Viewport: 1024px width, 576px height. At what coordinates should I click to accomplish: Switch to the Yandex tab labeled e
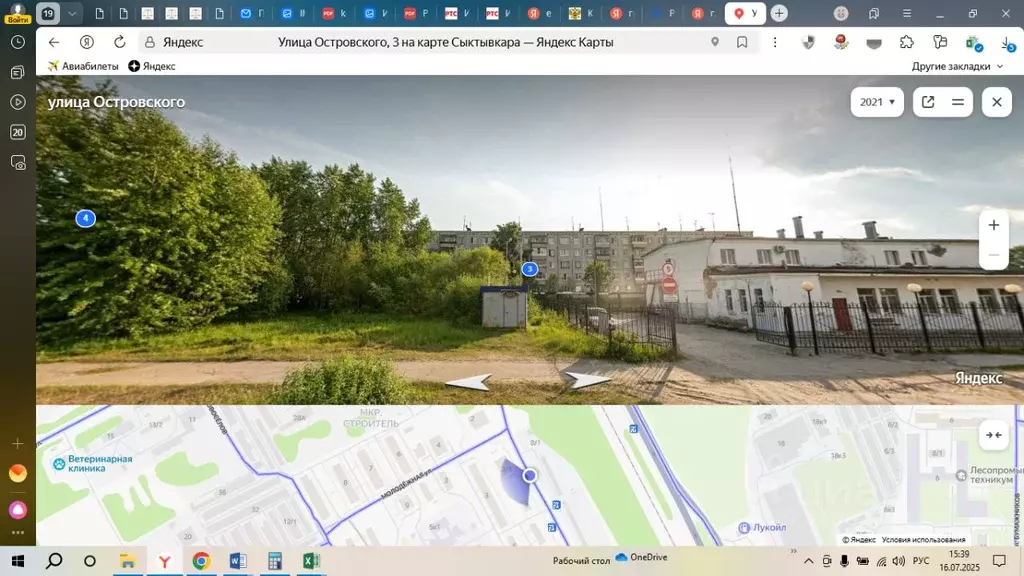click(539, 13)
